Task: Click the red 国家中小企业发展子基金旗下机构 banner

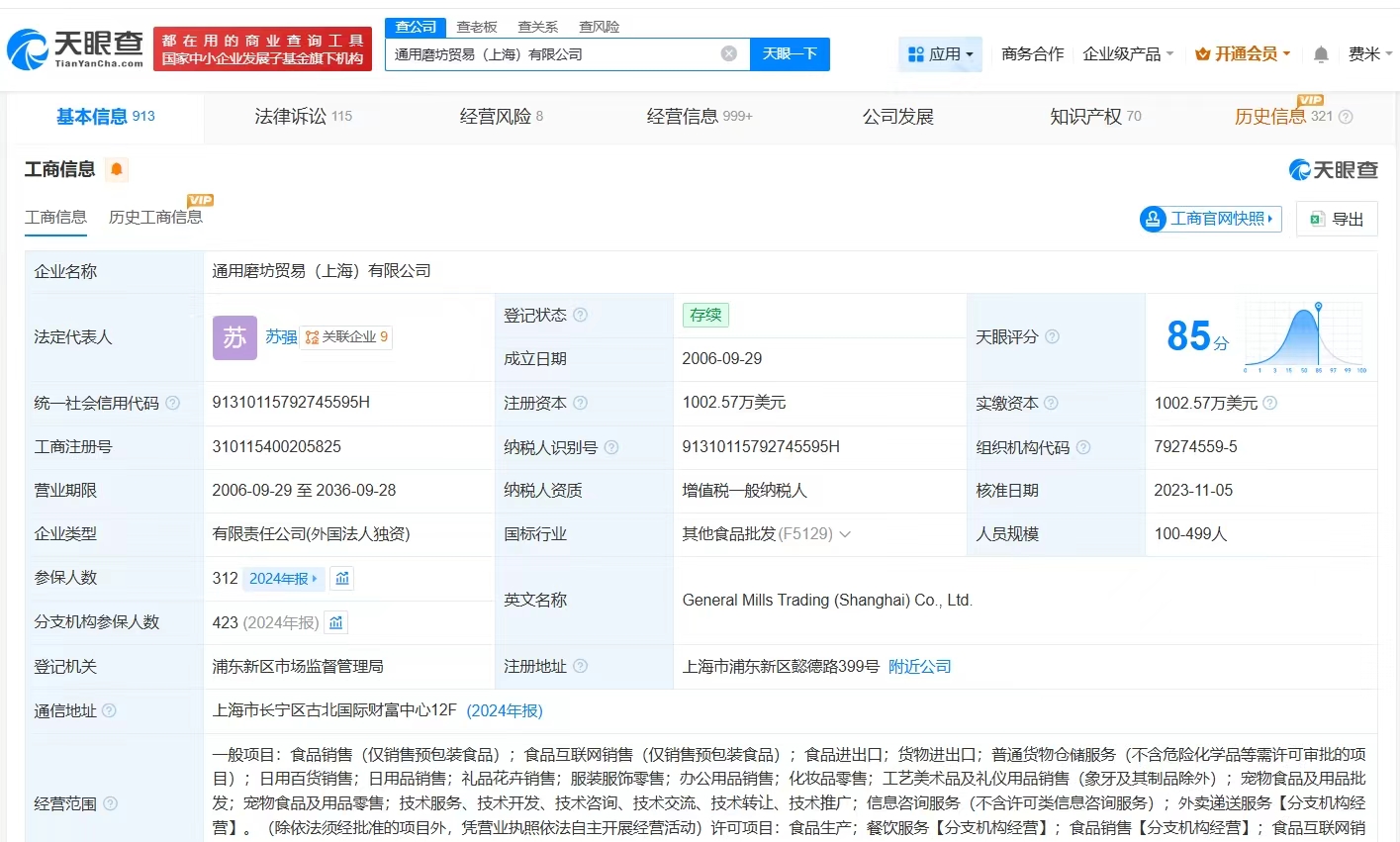Action: (x=262, y=49)
